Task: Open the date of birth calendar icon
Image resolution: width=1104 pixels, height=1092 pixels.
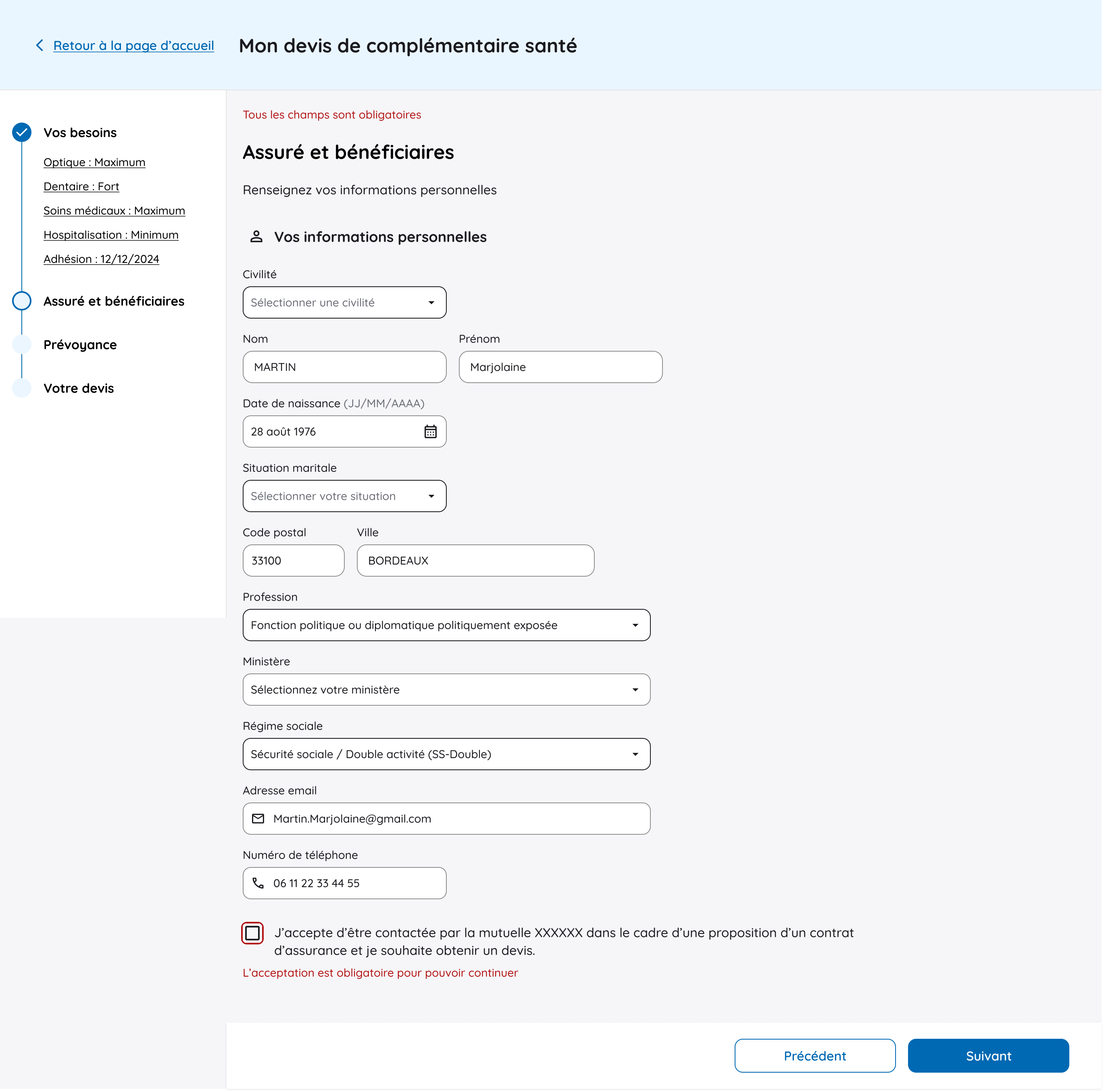Action: pyautogui.click(x=431, y=432)
